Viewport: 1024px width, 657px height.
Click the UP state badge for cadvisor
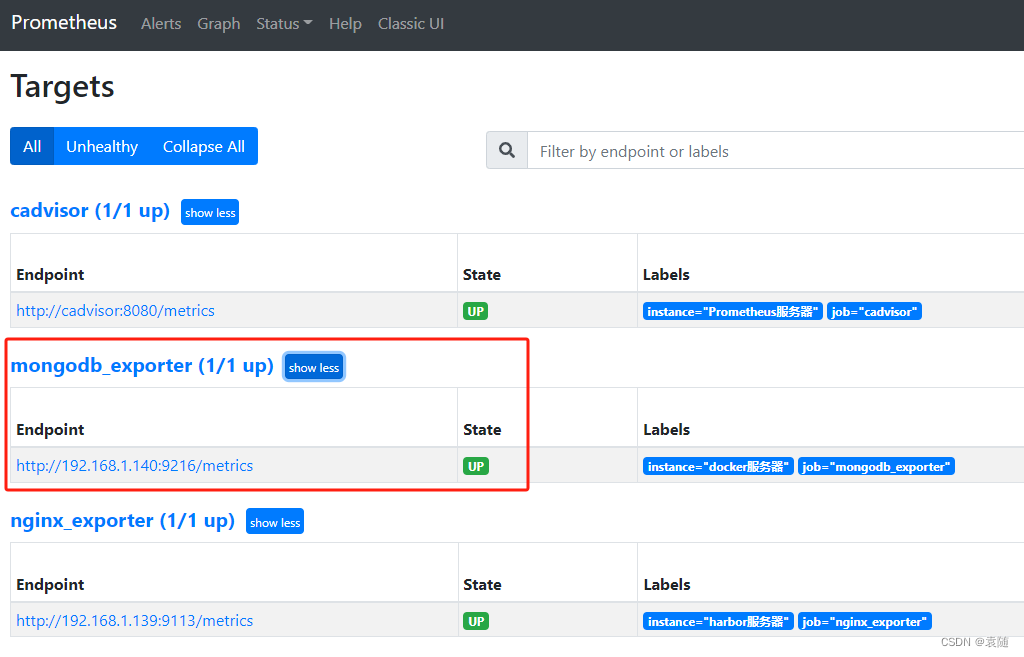pyautogui.click(x=475, y=310)
